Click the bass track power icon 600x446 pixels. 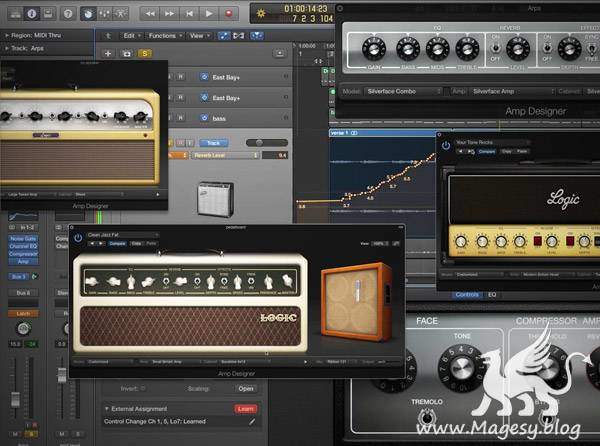point(204,118)
